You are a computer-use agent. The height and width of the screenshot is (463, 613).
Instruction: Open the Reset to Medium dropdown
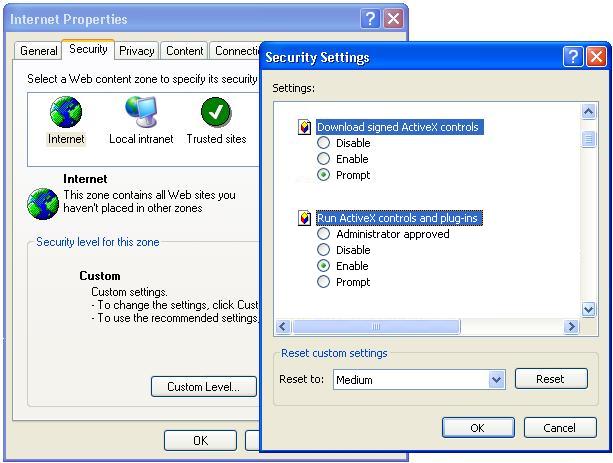pyautogui.click(x=496, y=379)
